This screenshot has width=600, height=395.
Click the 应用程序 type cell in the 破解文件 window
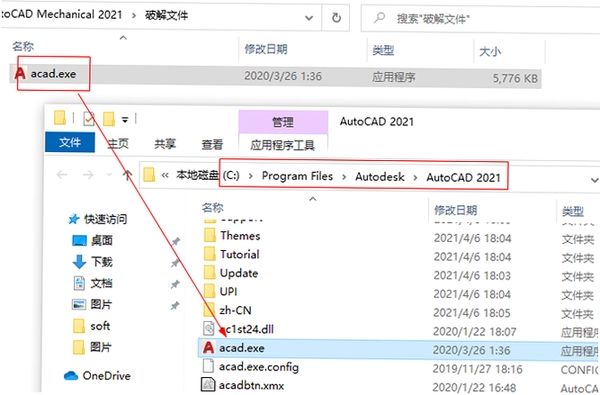393,77
